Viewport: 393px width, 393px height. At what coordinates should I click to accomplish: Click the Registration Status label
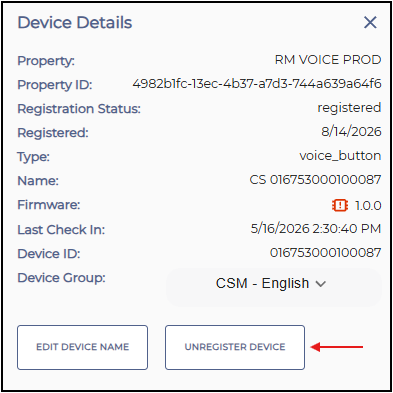click(79, 109)
